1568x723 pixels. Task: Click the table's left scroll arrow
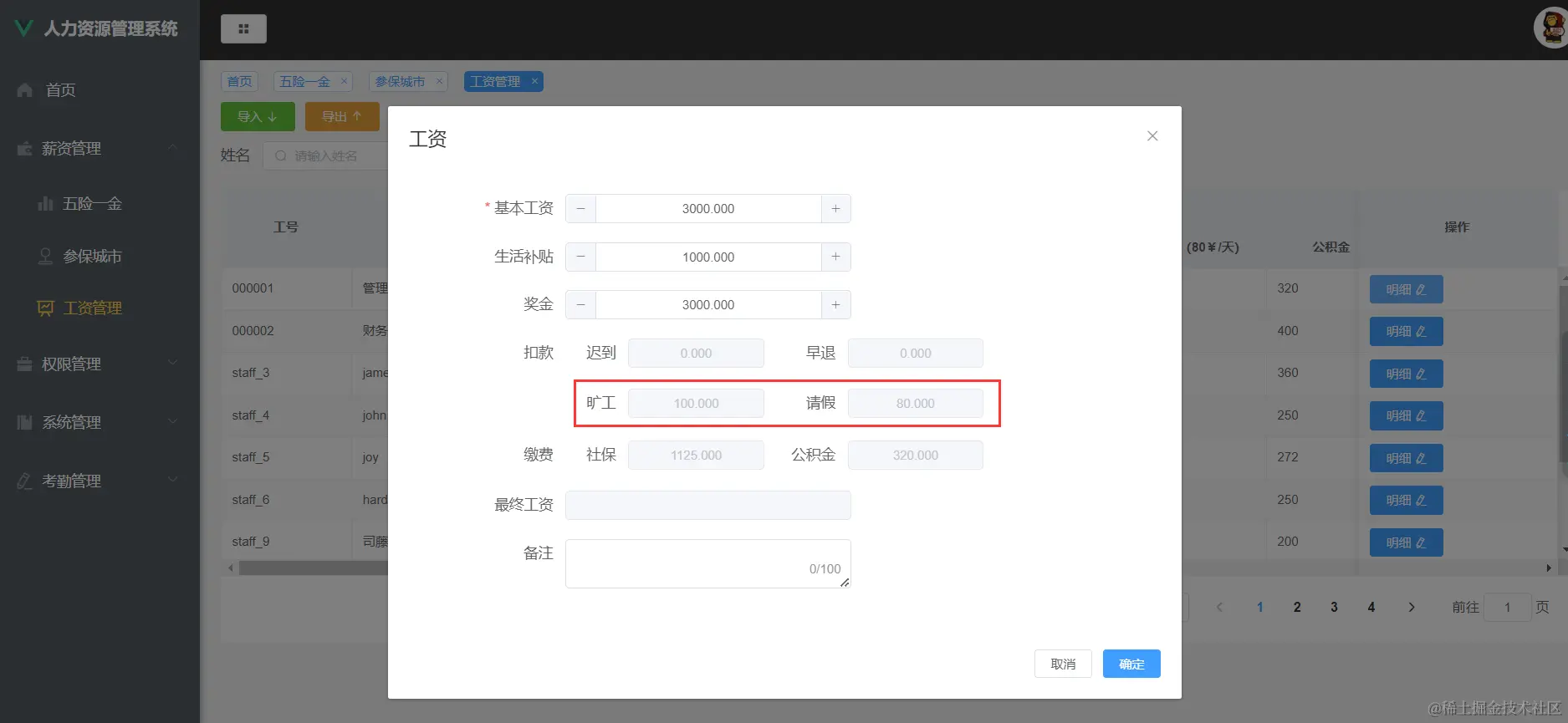[x=231, y=568]
